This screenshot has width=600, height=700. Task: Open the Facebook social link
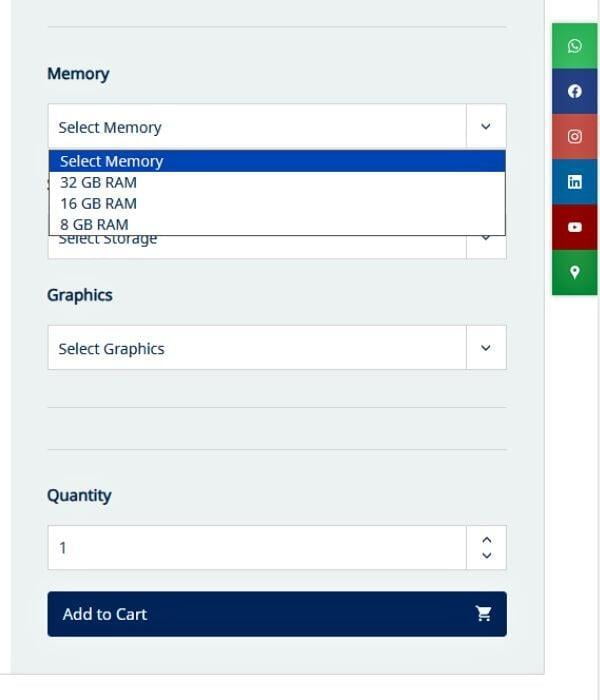[574, 91]
